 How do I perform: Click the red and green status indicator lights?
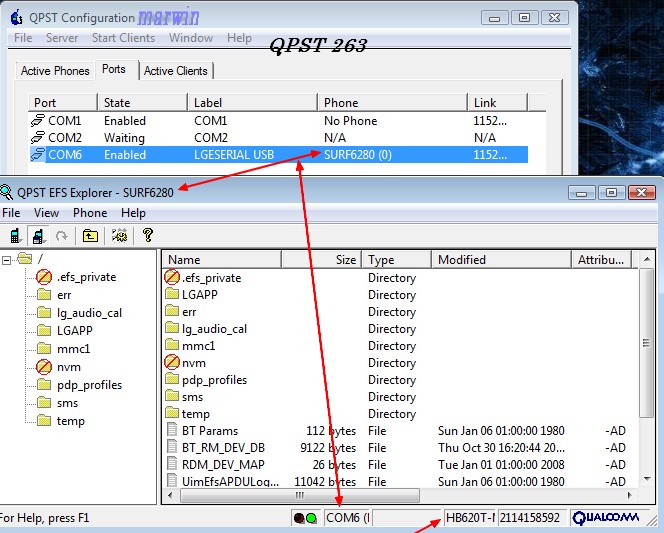coord(306,518)
